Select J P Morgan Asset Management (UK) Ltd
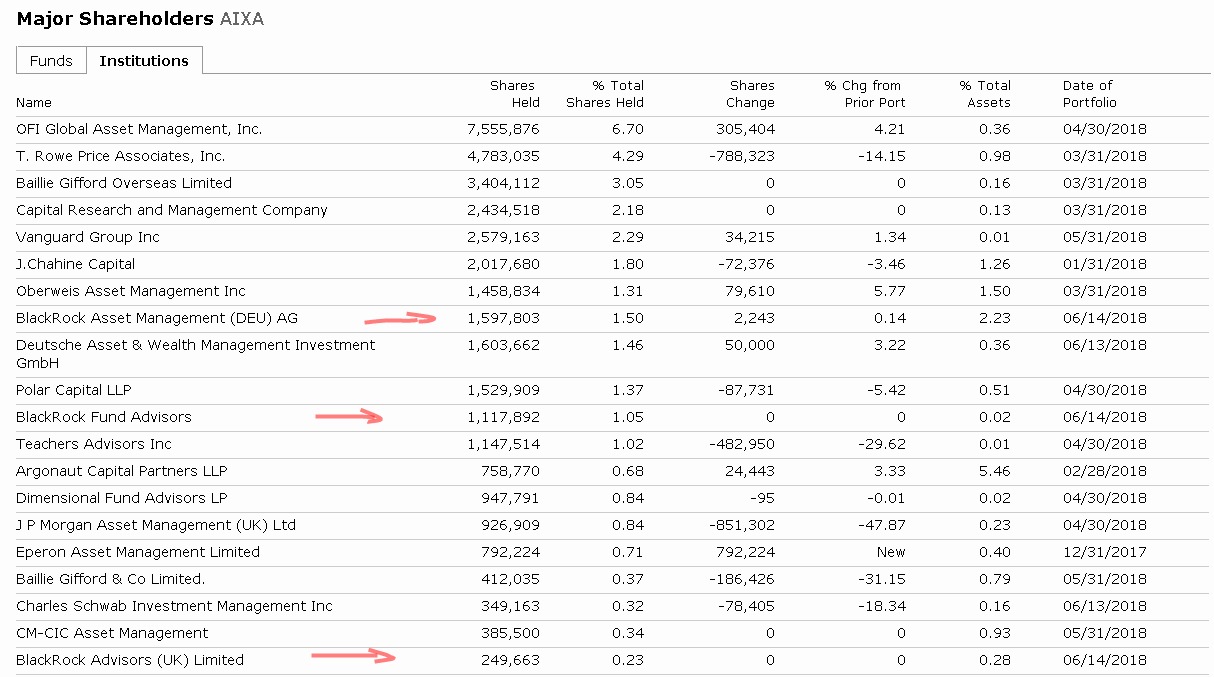 [x=156, y=525]
